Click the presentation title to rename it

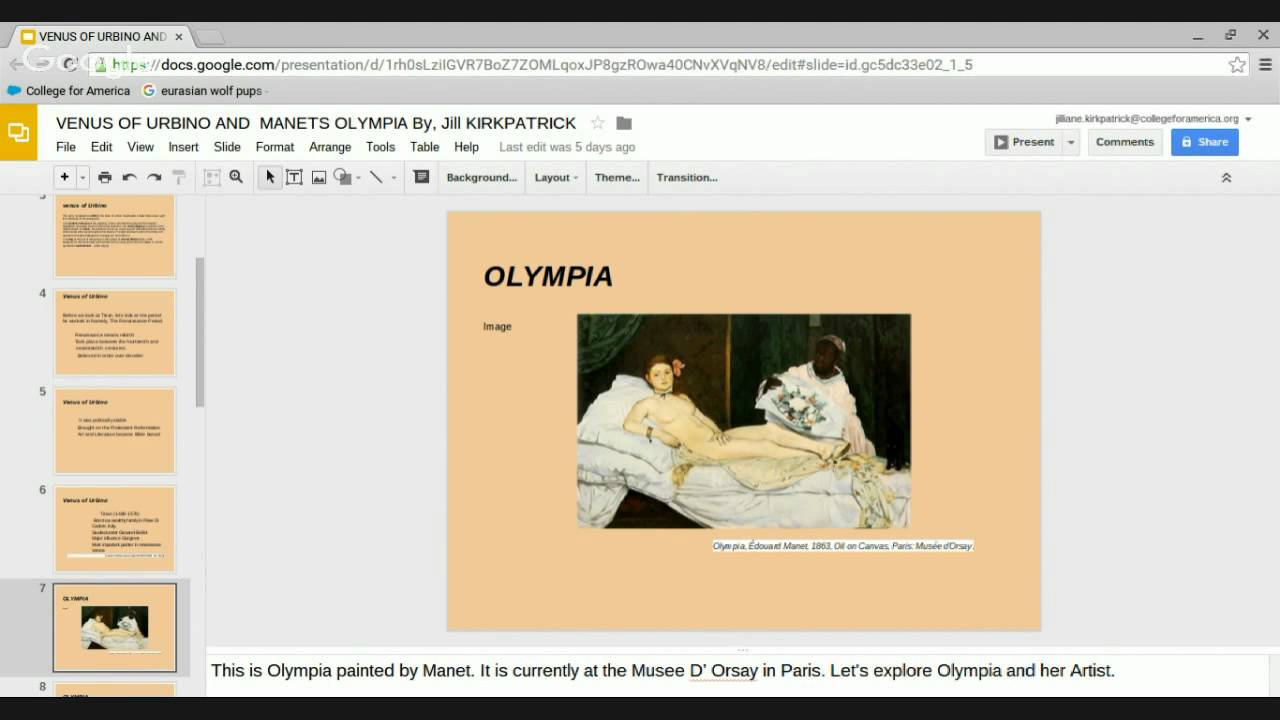pyautogui.click(x=316, y=123)
